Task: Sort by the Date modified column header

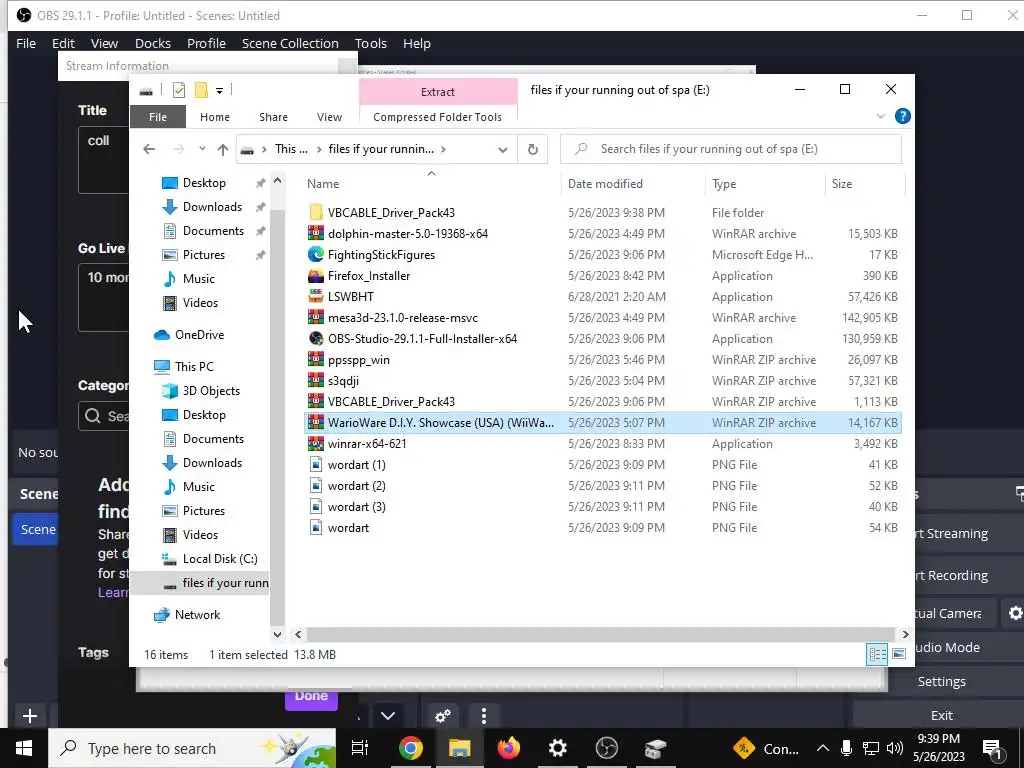Action: [605, 184]
